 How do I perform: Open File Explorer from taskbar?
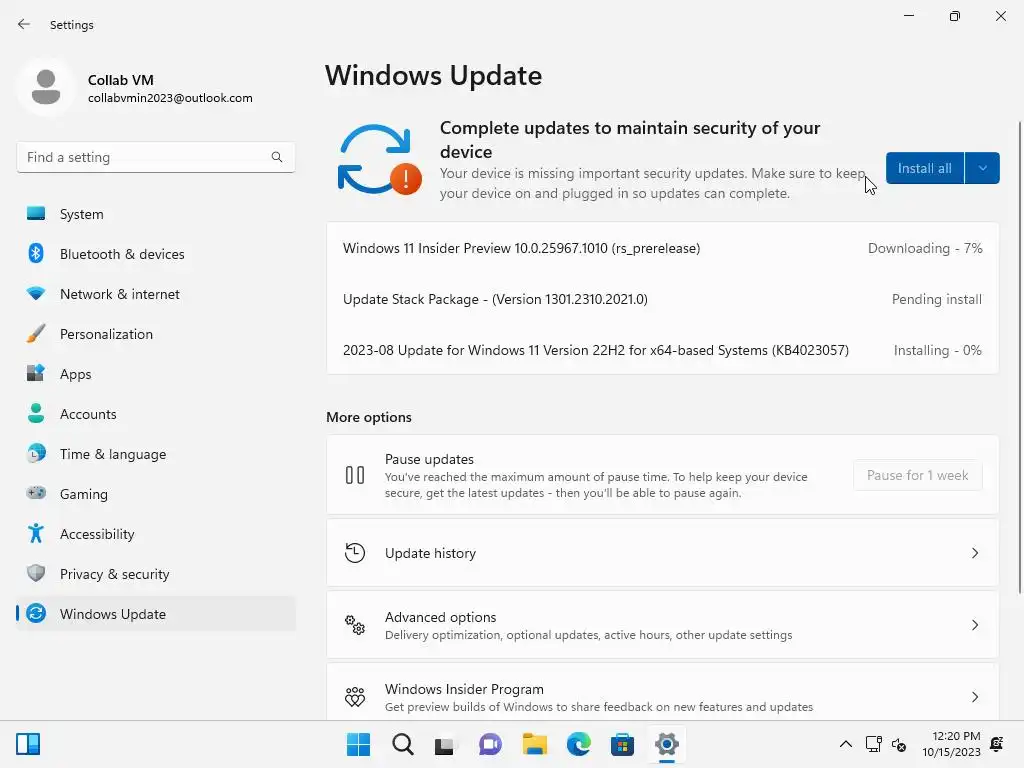534,744
